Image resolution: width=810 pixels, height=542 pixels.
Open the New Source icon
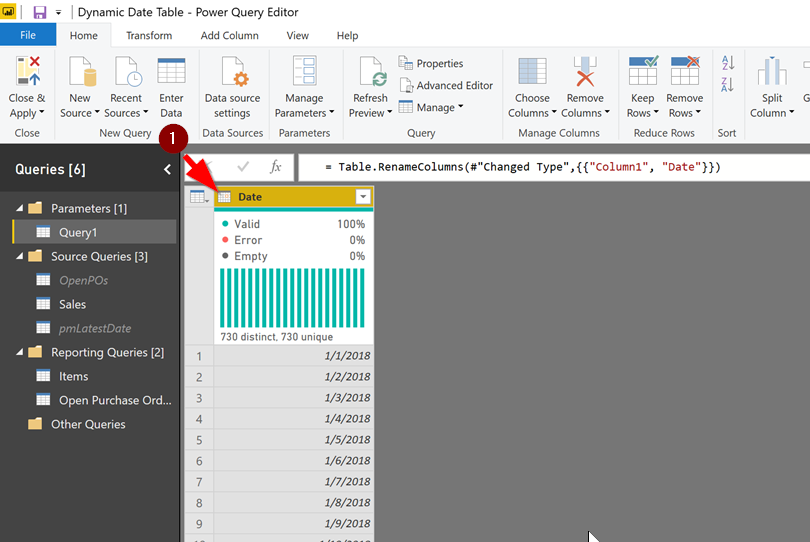click(x=82, y=71)
